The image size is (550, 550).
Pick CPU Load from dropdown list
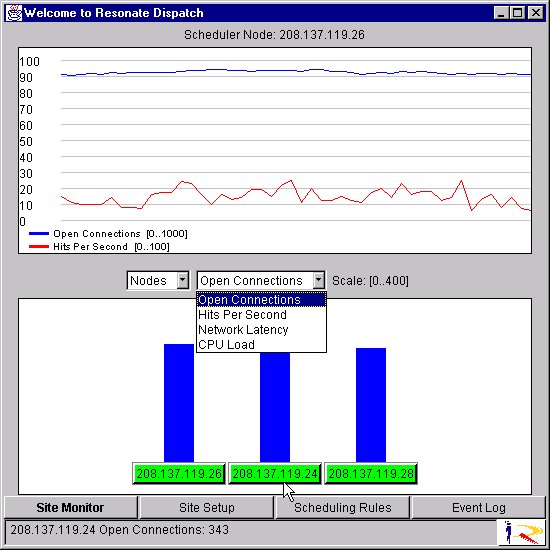pos(261,344)
